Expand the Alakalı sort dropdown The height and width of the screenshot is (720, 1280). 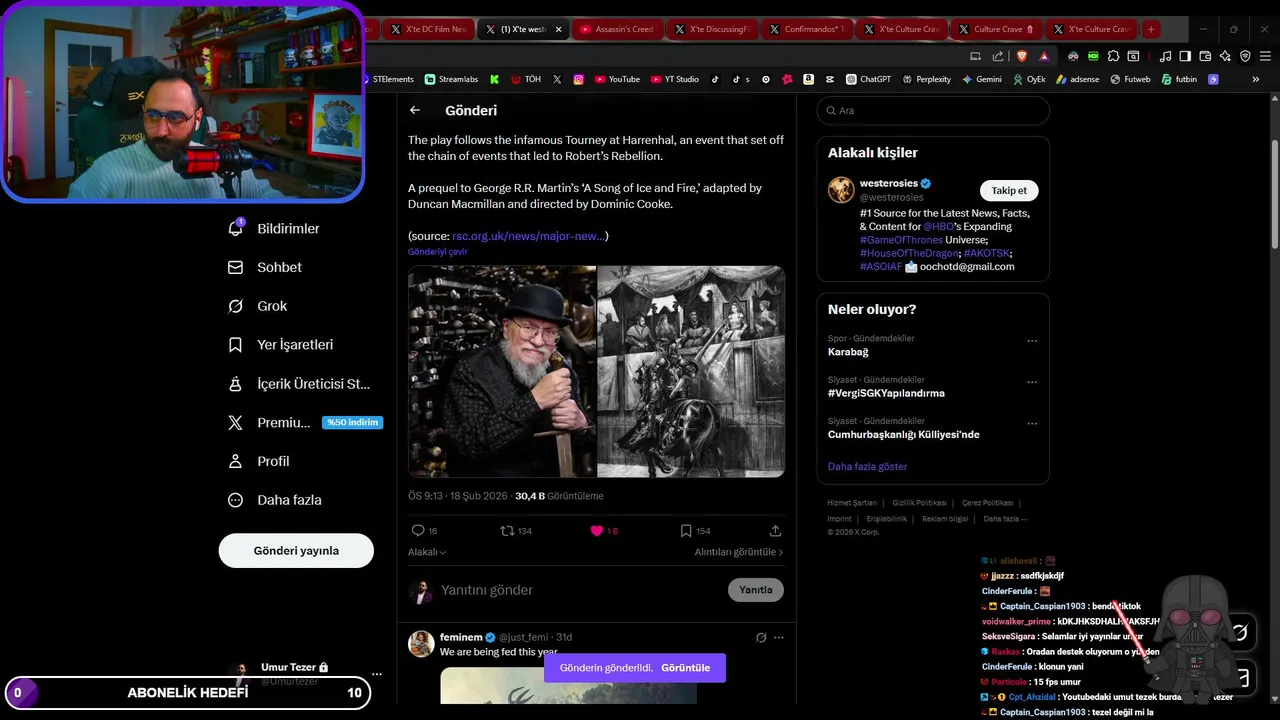click(x=427, y=552)
